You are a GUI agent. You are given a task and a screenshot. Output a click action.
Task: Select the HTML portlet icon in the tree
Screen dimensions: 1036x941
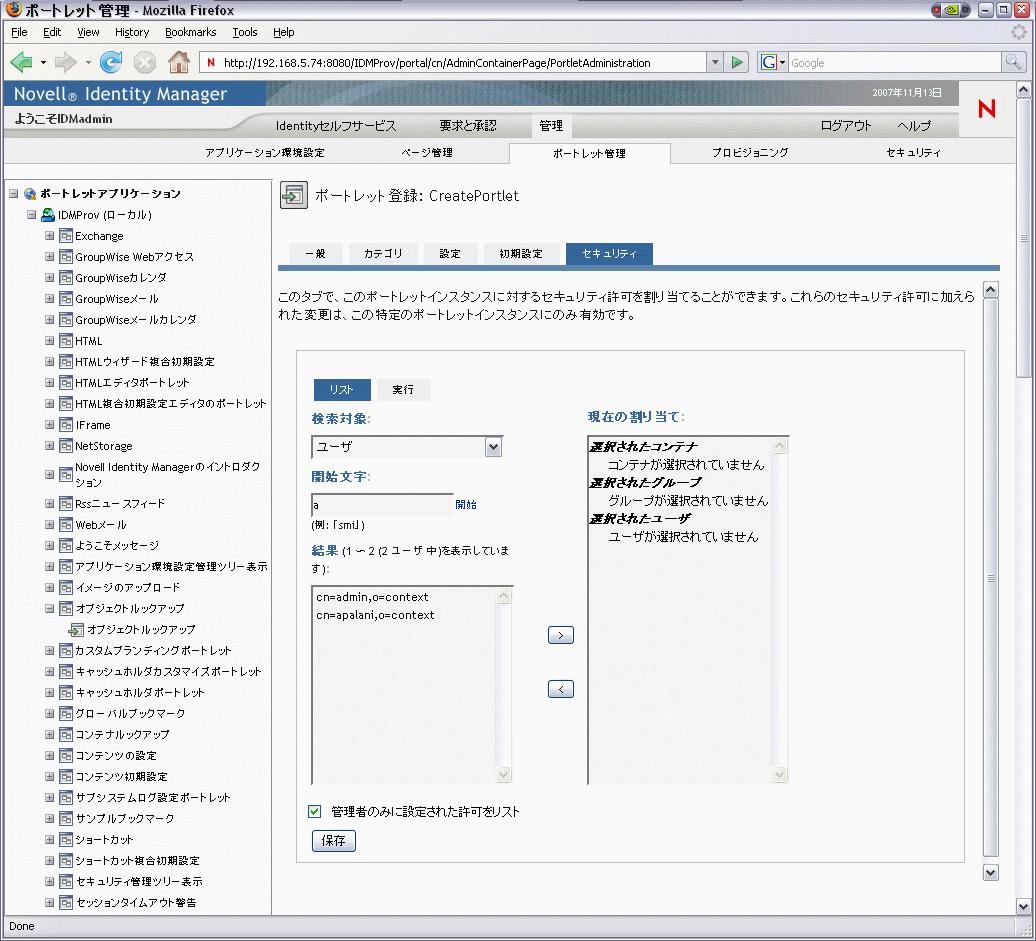(x=65, y=341)
